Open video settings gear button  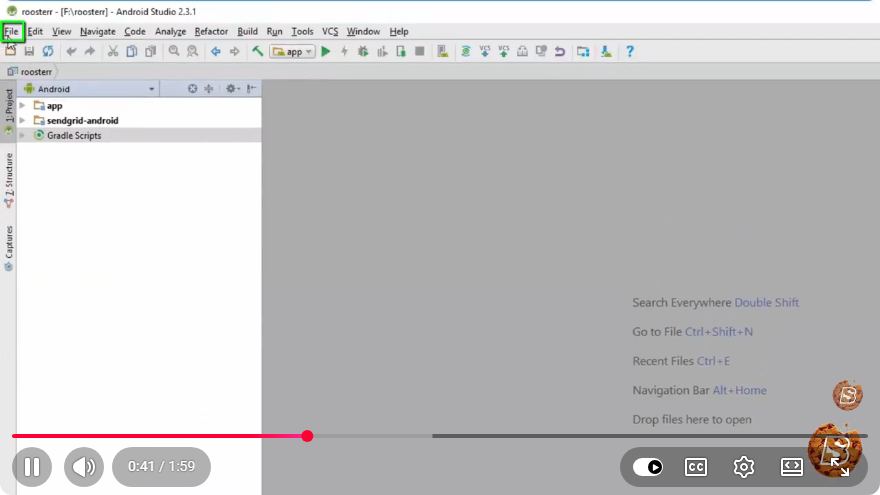click(x=744, y=467)
